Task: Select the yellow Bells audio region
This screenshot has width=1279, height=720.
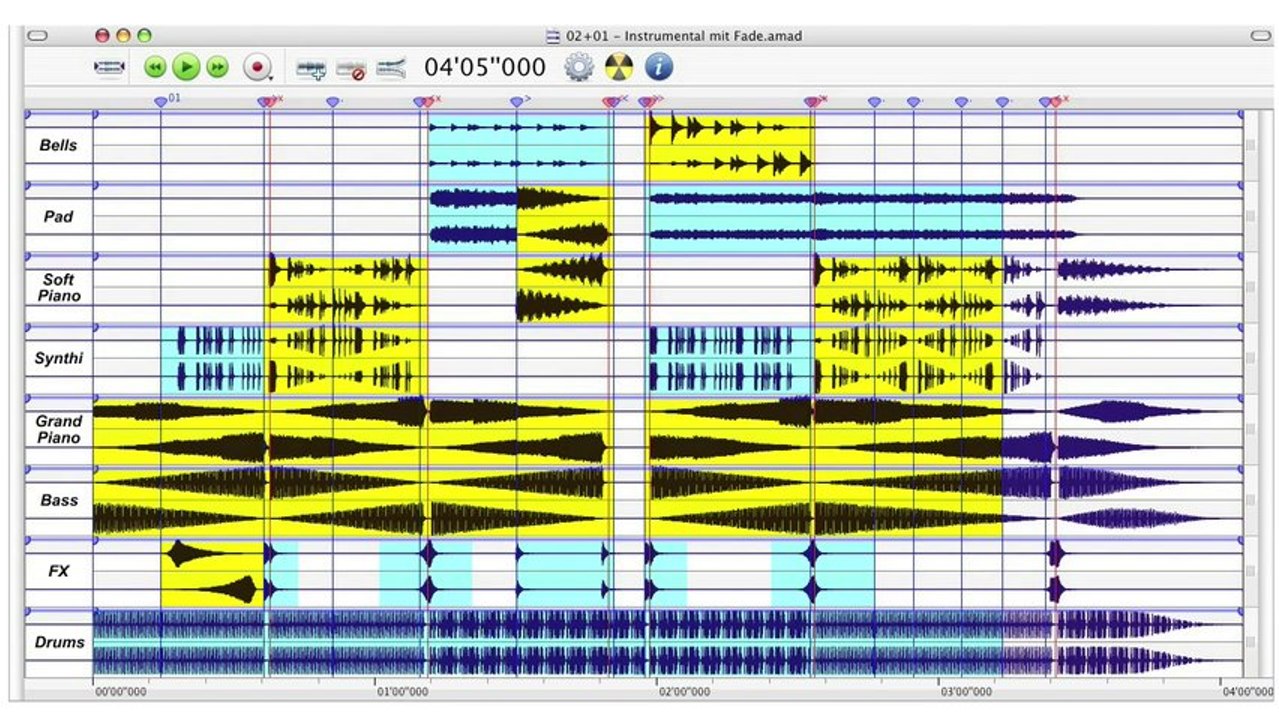Action: (x=730, y=146)
